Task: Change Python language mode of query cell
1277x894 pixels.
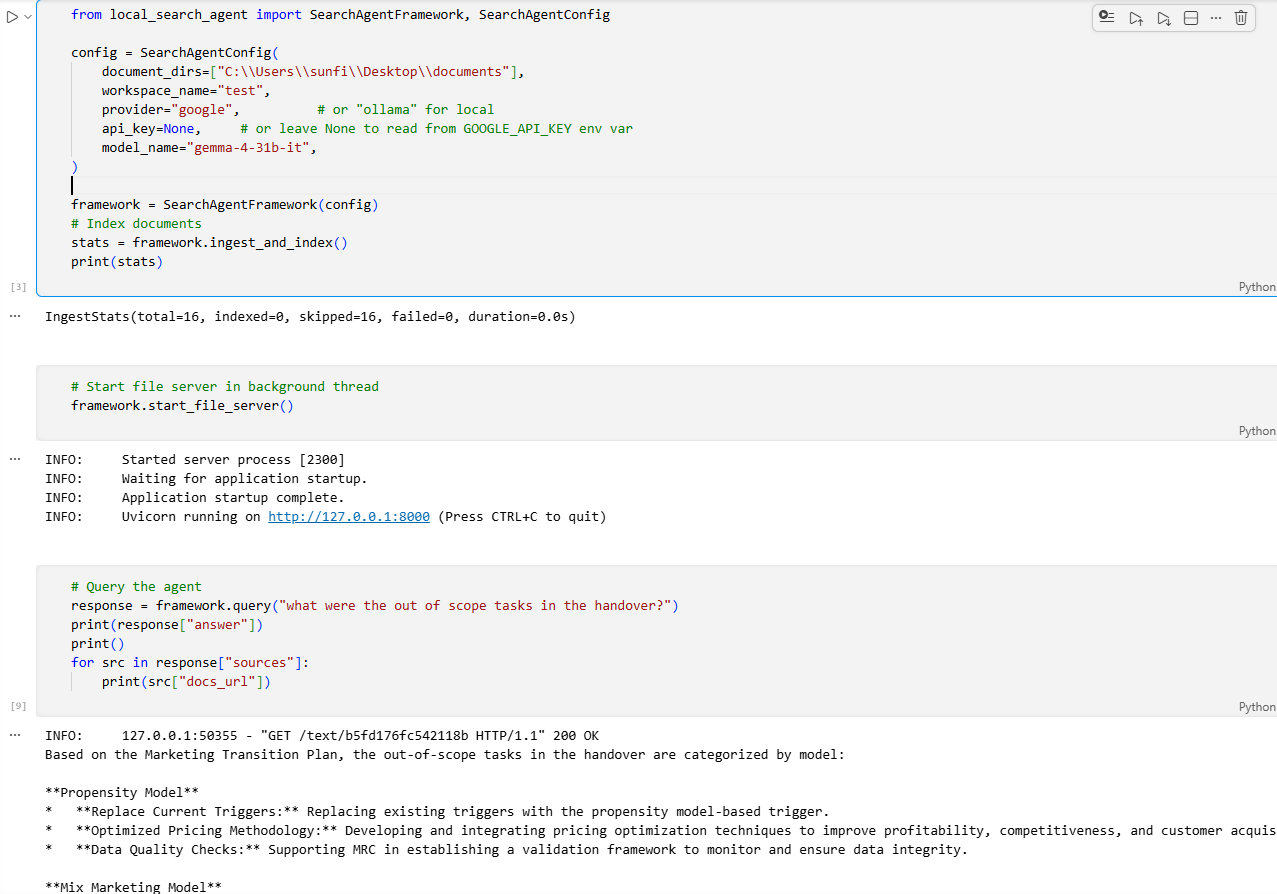Action: 1257,707
